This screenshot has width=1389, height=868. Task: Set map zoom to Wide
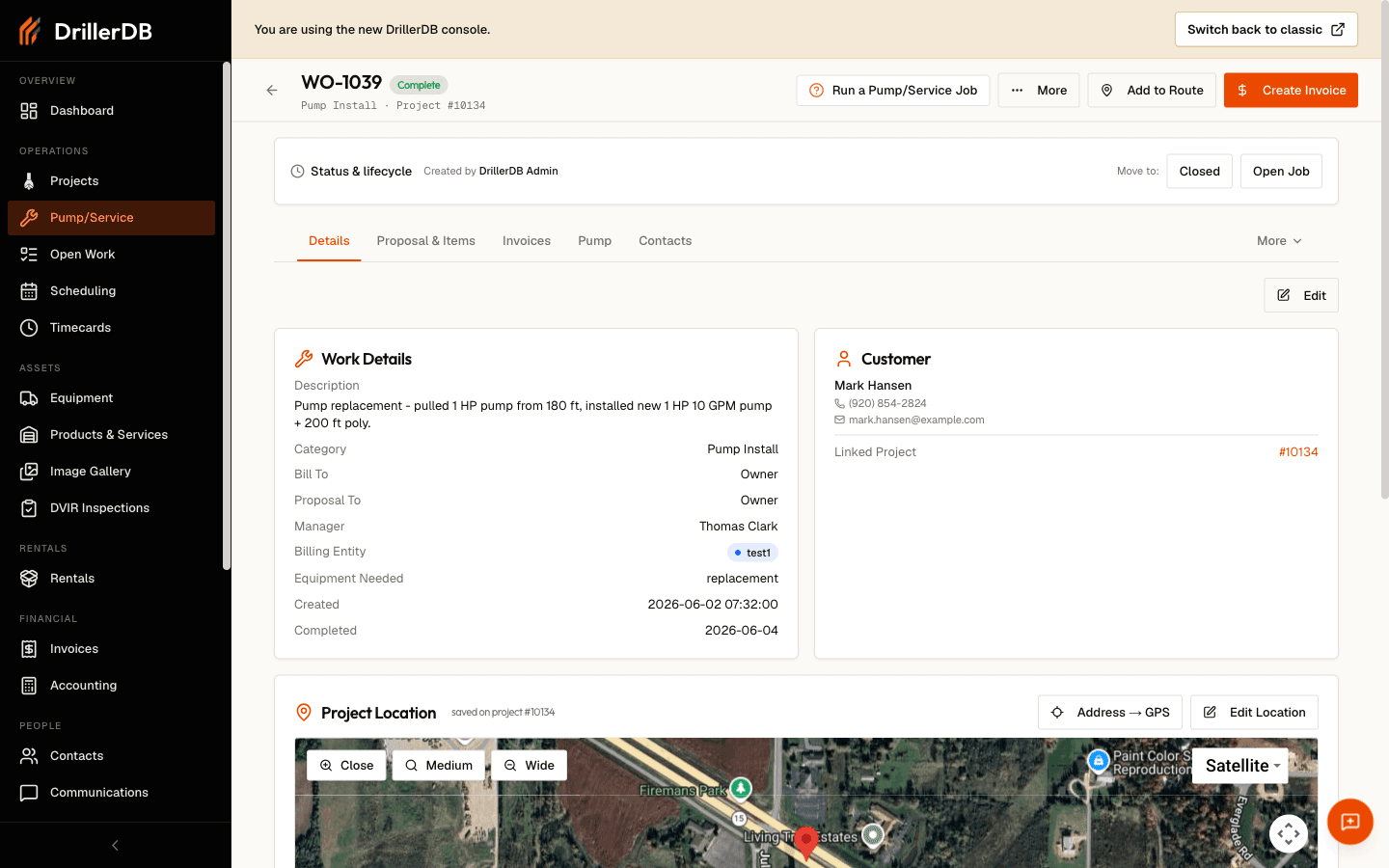[x=530, y=766]
